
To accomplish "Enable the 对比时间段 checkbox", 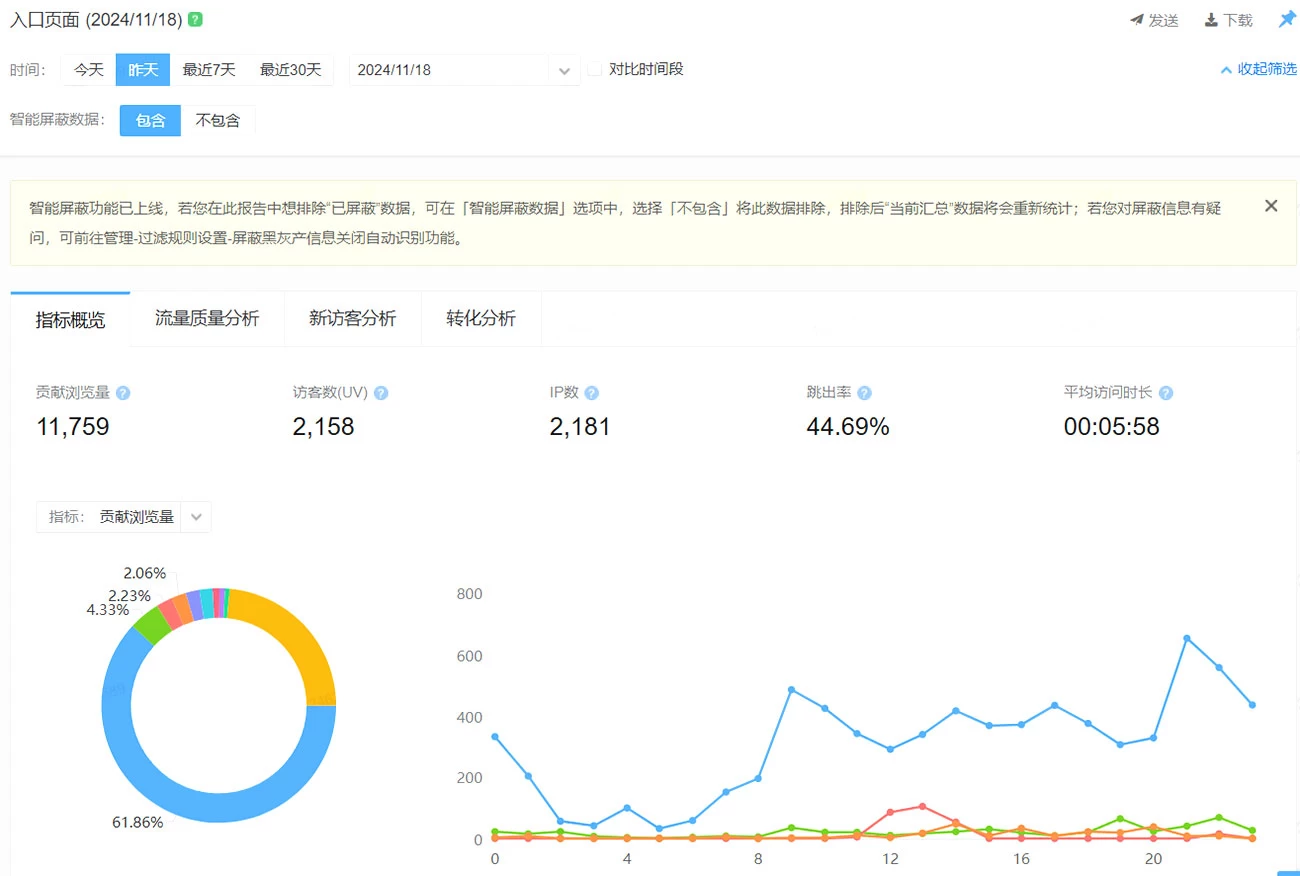I will (x=595, y=70).
